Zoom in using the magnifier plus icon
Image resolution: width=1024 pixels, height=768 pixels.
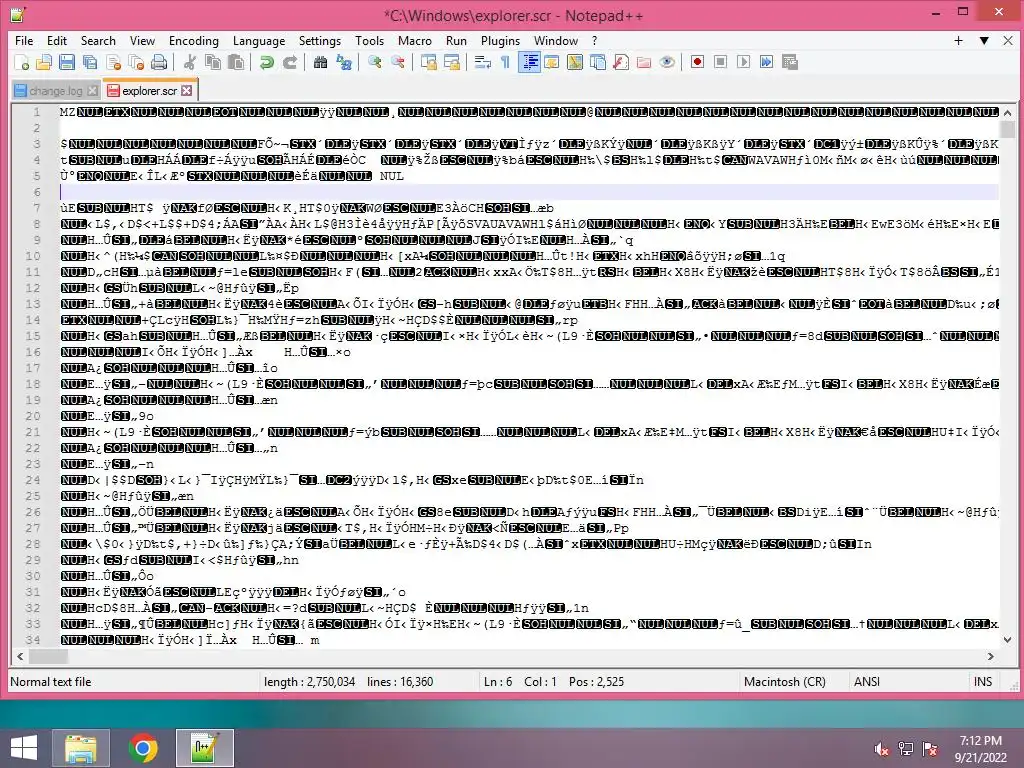point(375,62)
